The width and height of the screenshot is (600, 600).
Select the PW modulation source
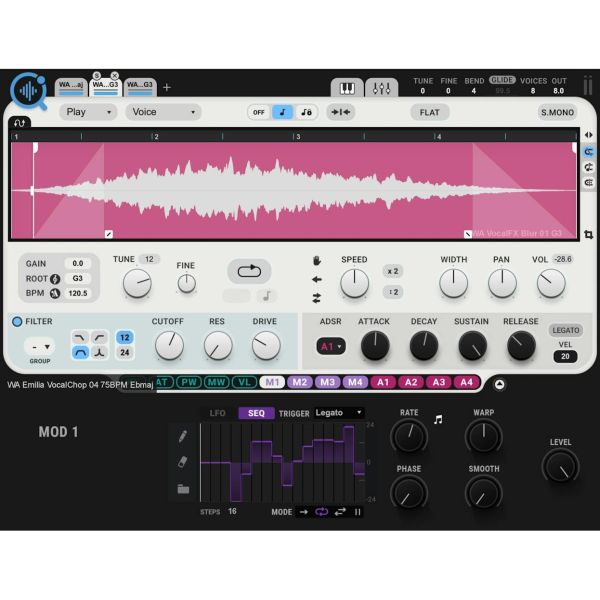click(x=189, y=382)
